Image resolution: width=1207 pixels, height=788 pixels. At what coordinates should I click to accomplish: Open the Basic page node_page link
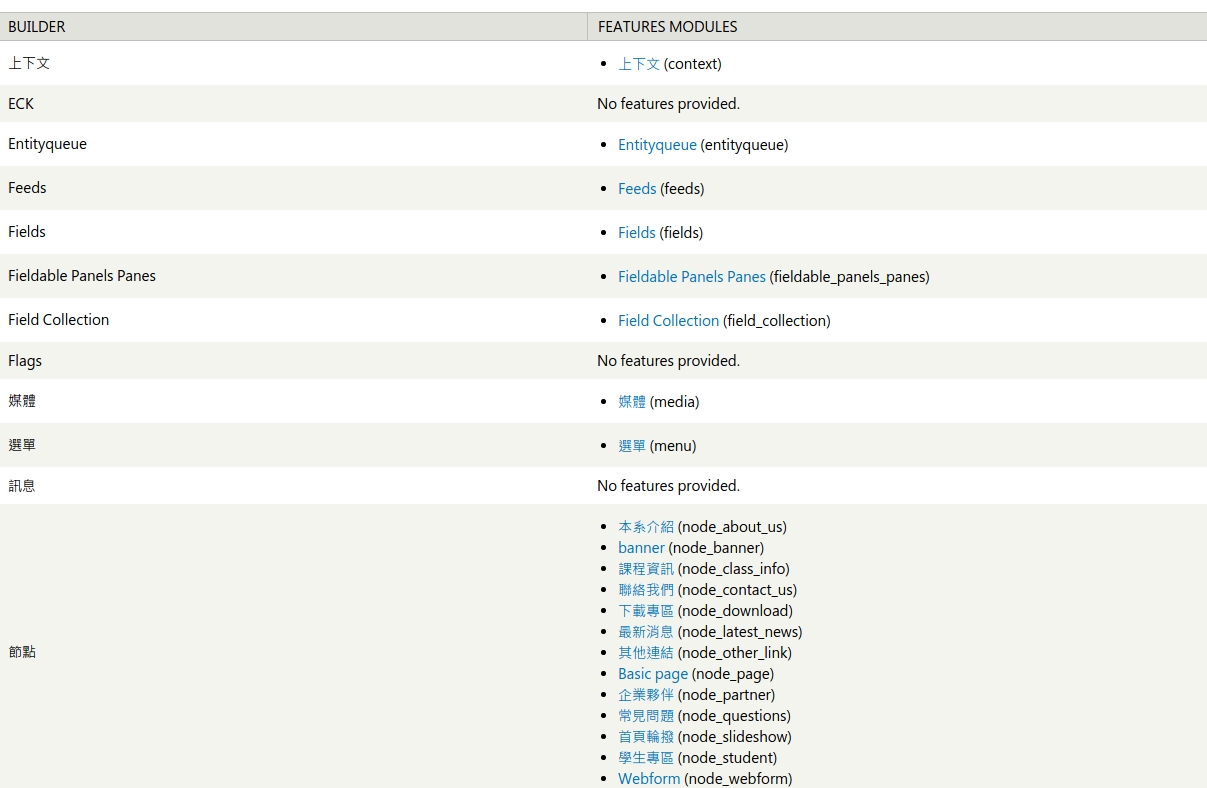coord(653,674)
